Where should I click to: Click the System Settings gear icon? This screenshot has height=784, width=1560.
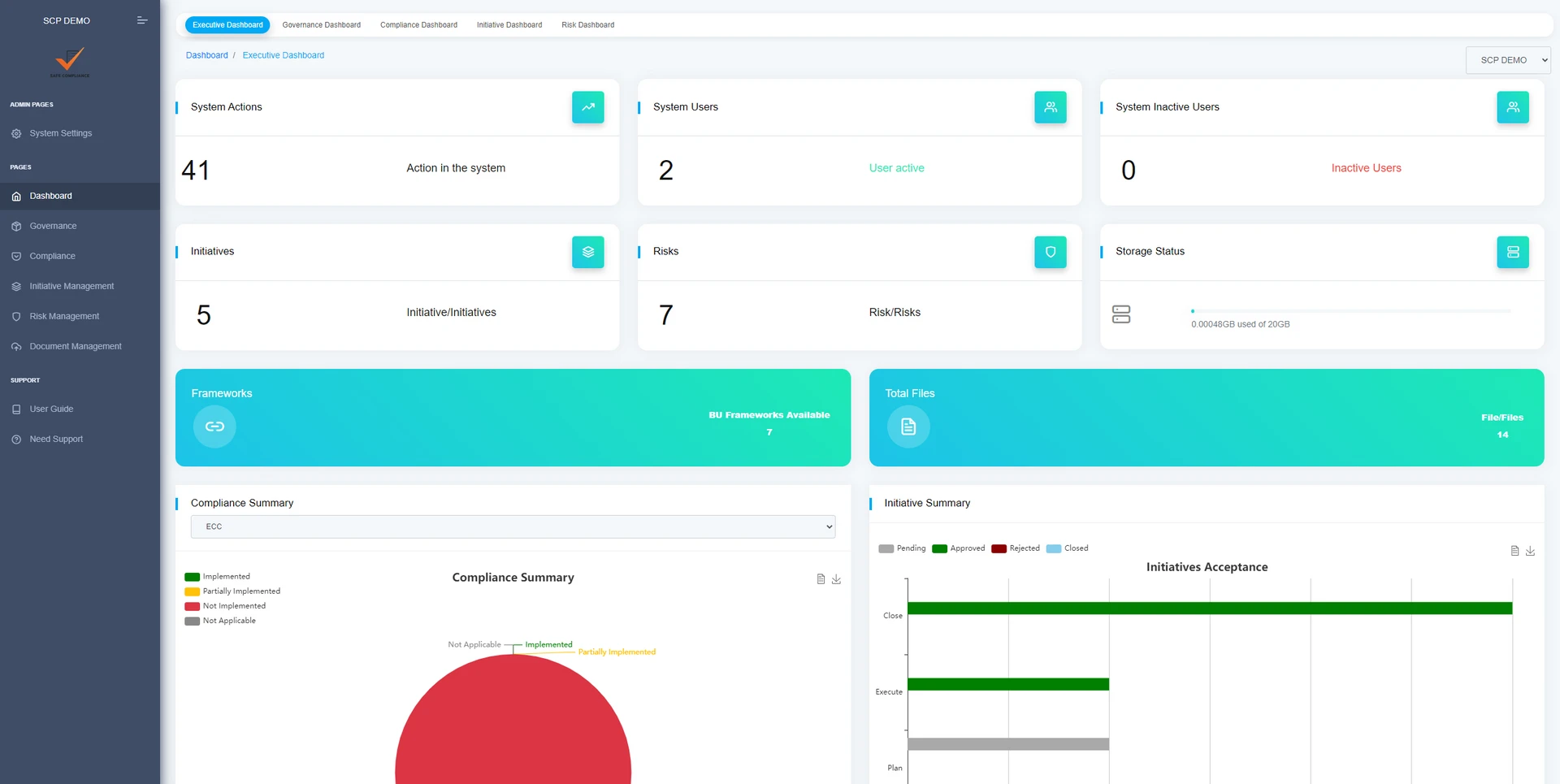point(16,133)
